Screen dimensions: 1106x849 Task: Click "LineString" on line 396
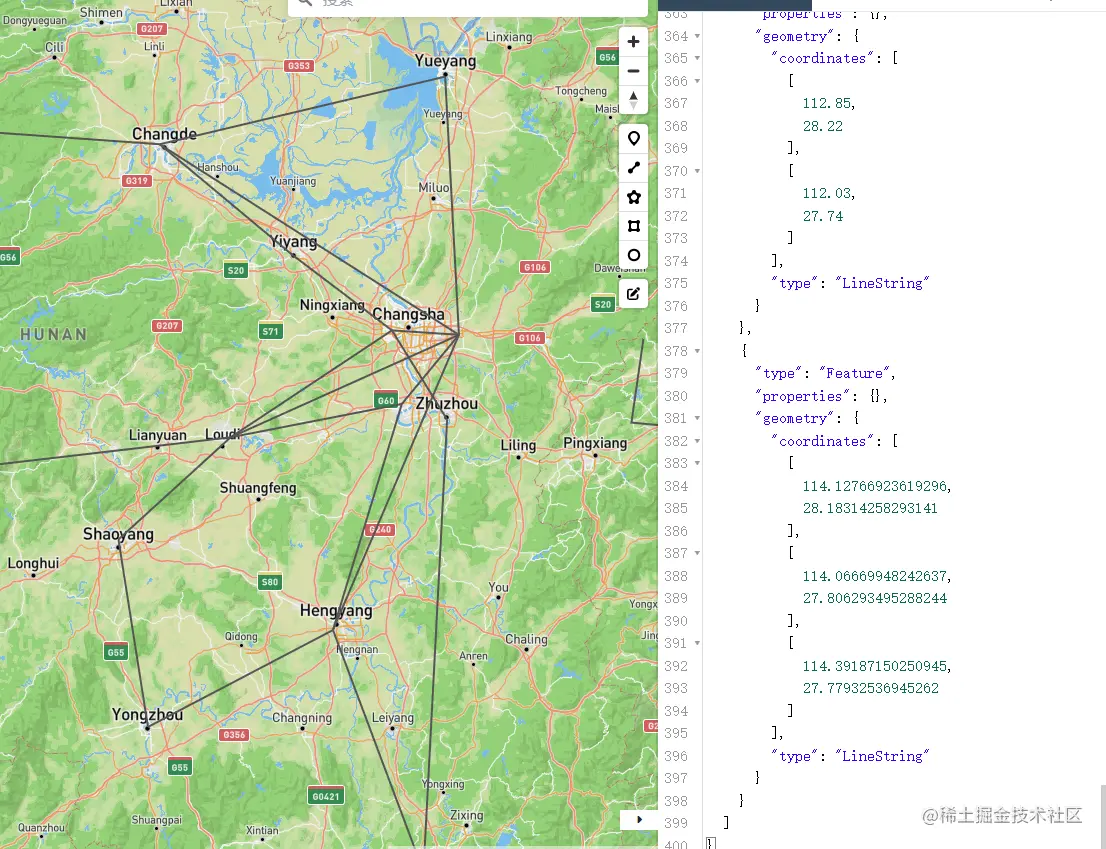882,756
